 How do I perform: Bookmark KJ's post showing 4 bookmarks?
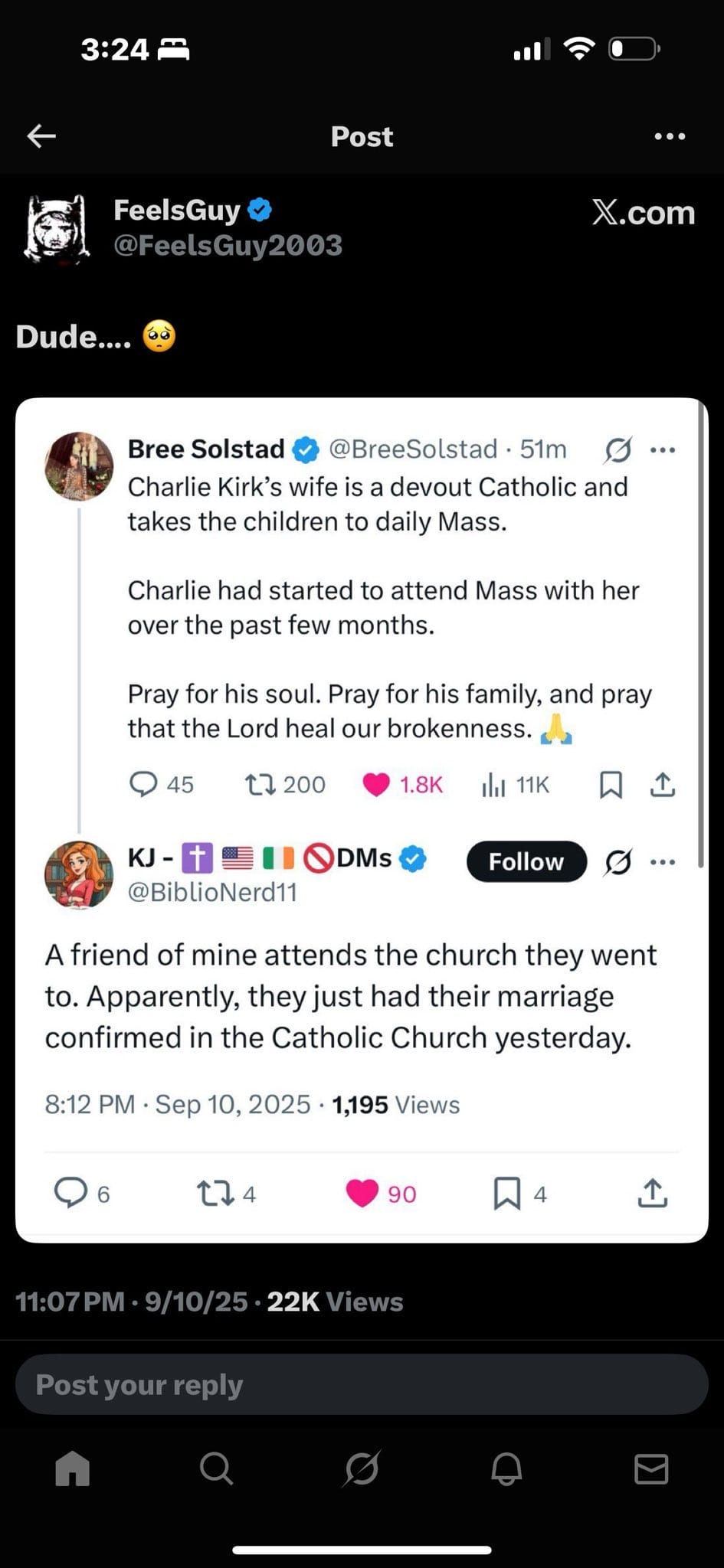[507, 1194]
